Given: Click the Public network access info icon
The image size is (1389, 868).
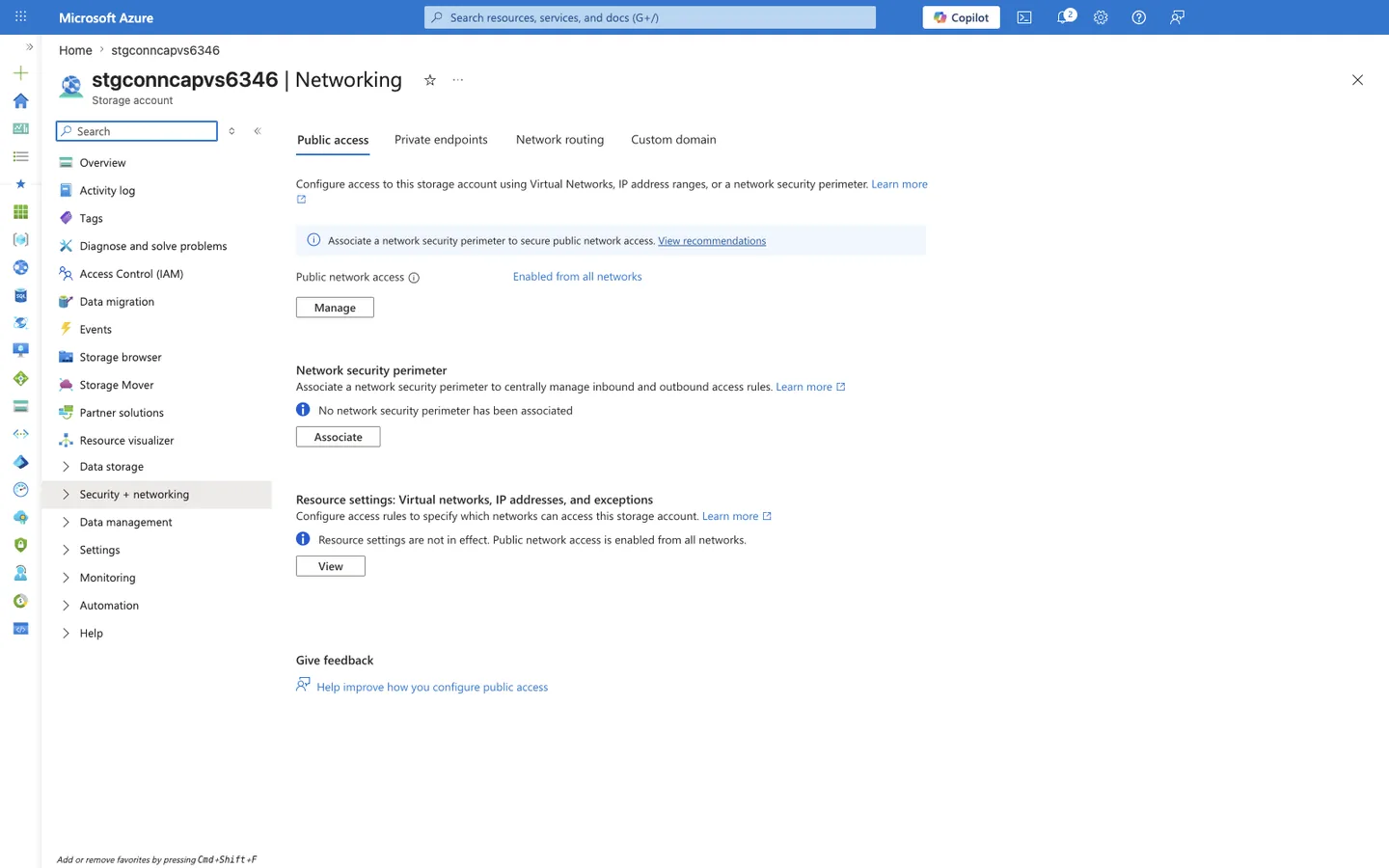Looking at the screenshot, I should [x=414, y=278].
